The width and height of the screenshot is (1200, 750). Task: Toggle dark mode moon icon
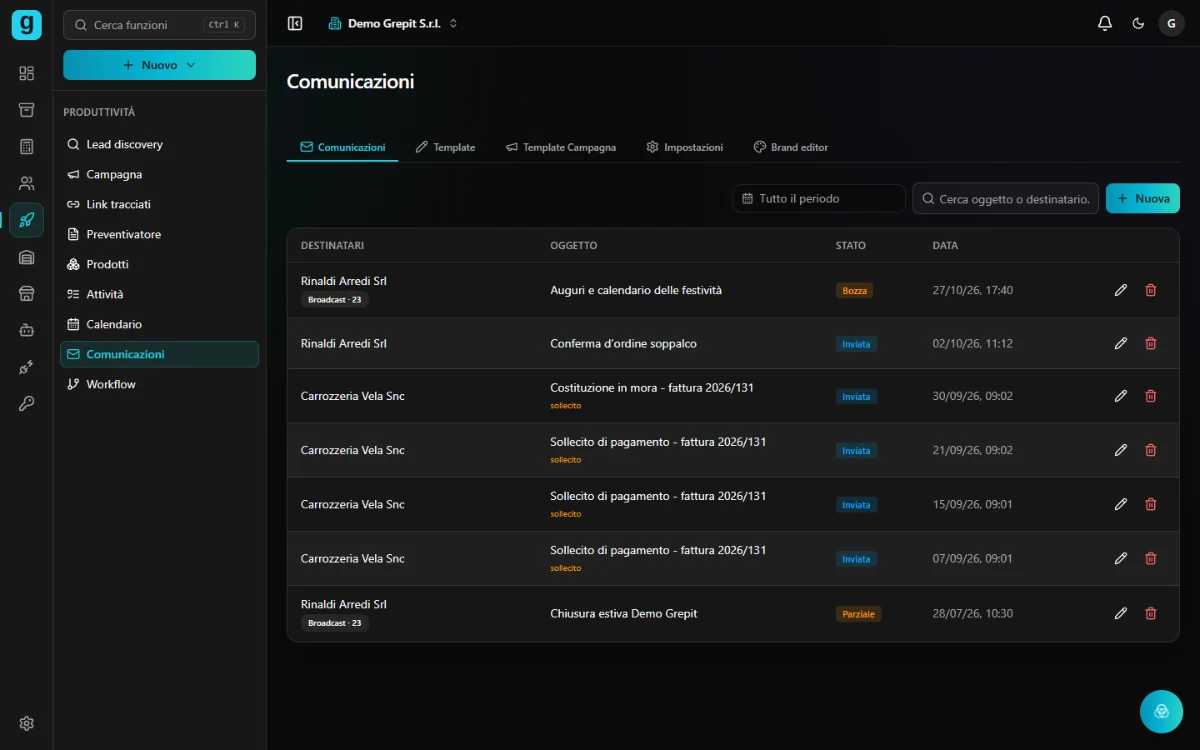click(x=1138, y=23)
